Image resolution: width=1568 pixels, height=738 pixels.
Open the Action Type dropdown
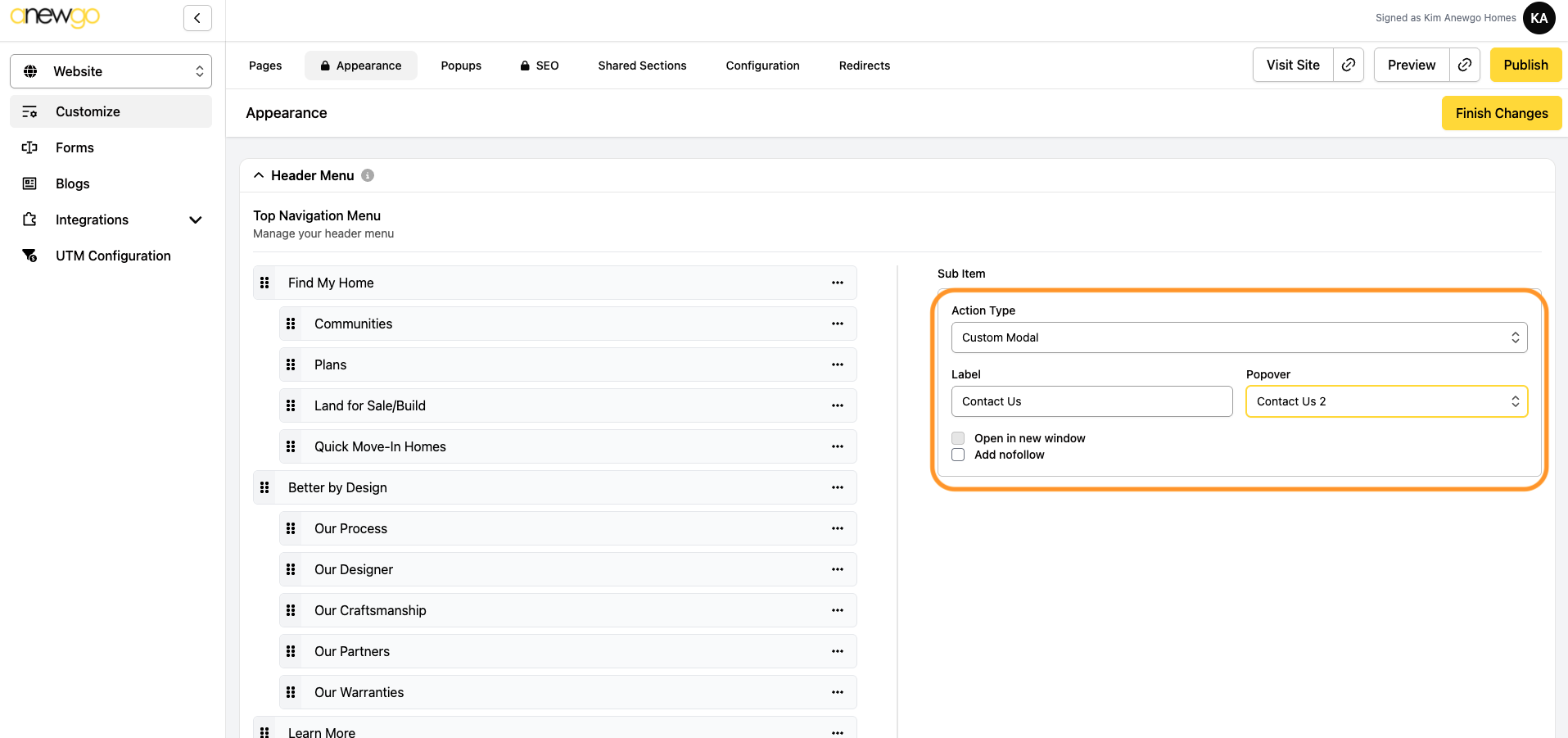click(1238, 337)
